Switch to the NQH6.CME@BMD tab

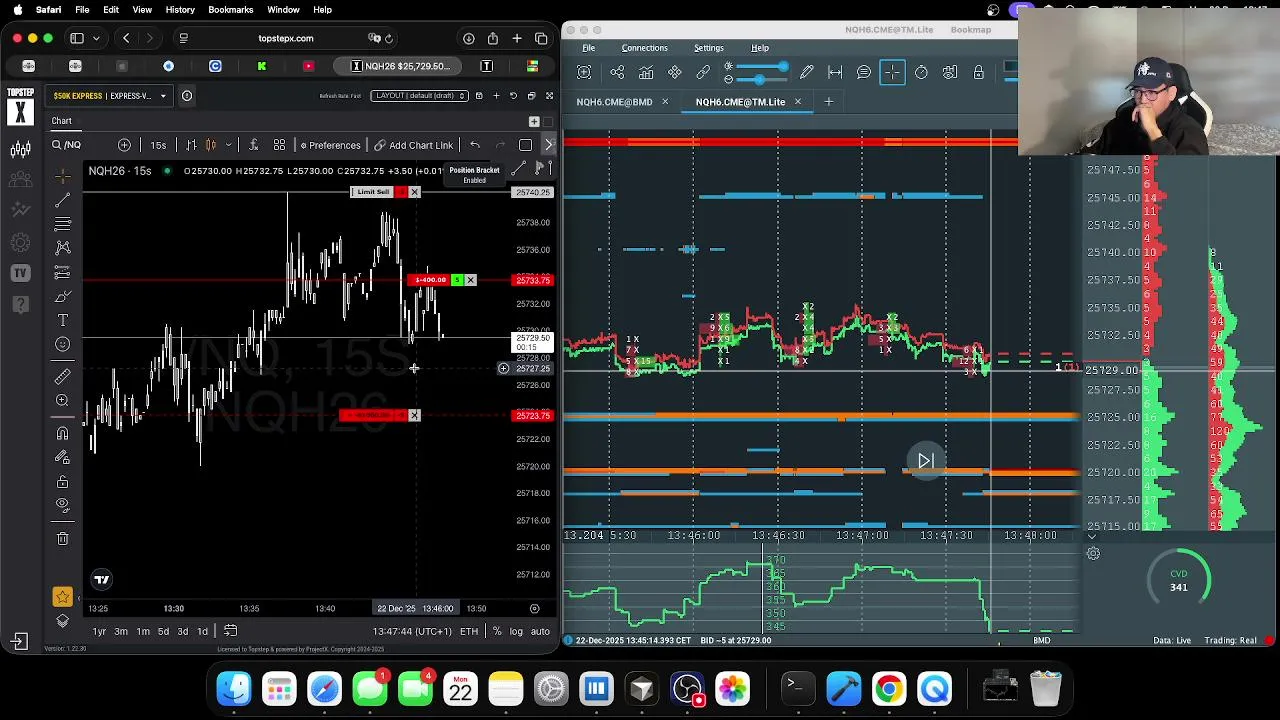tap(614, 102)
